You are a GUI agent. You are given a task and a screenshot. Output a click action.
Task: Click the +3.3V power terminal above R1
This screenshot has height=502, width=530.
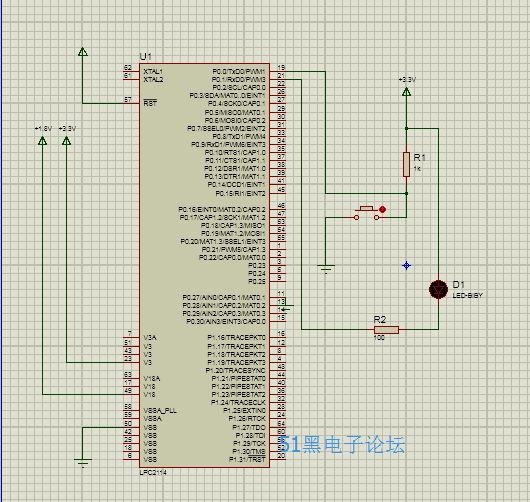pyautogui.click(x=406, y=92)
